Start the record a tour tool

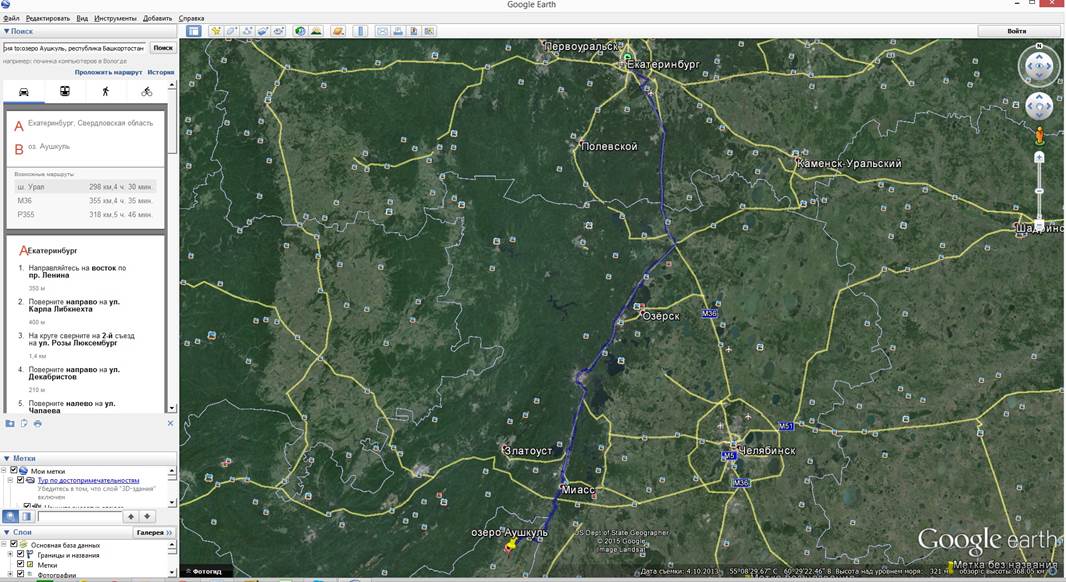tap(279, 31)
